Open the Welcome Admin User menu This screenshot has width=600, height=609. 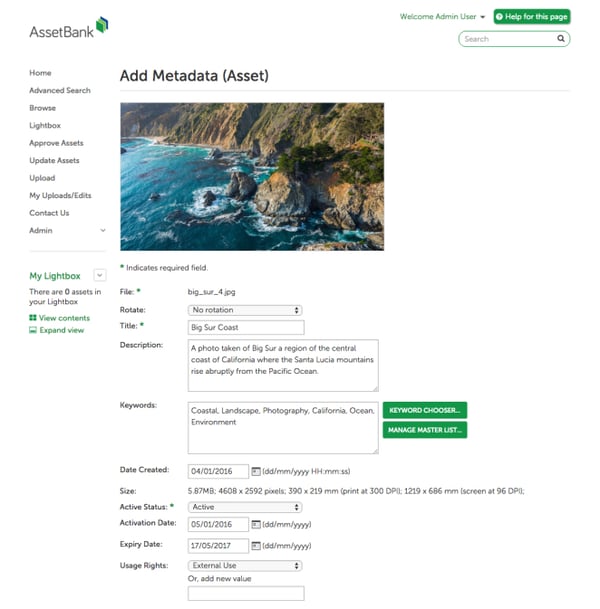[x=442, y=17]
